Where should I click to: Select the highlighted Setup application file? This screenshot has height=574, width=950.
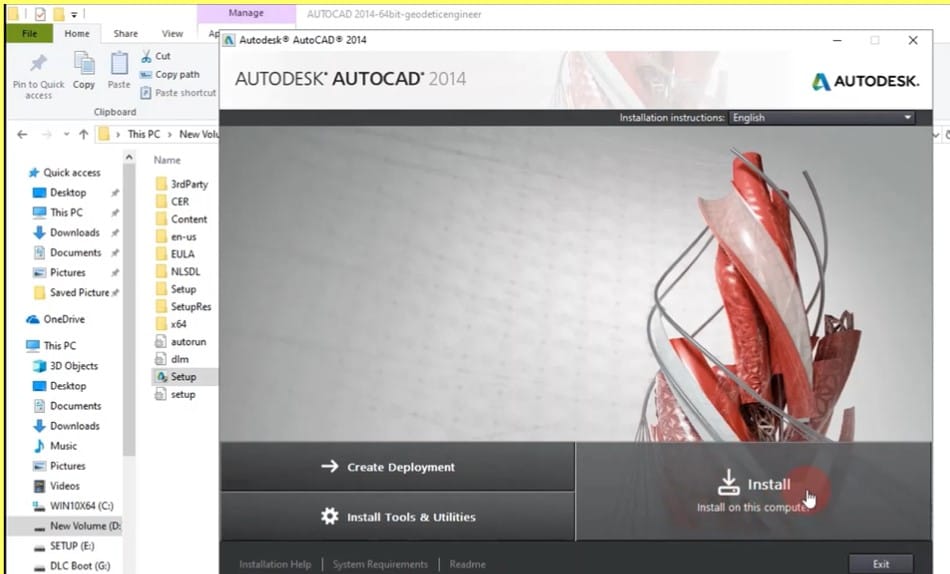(x=183, y=377)
